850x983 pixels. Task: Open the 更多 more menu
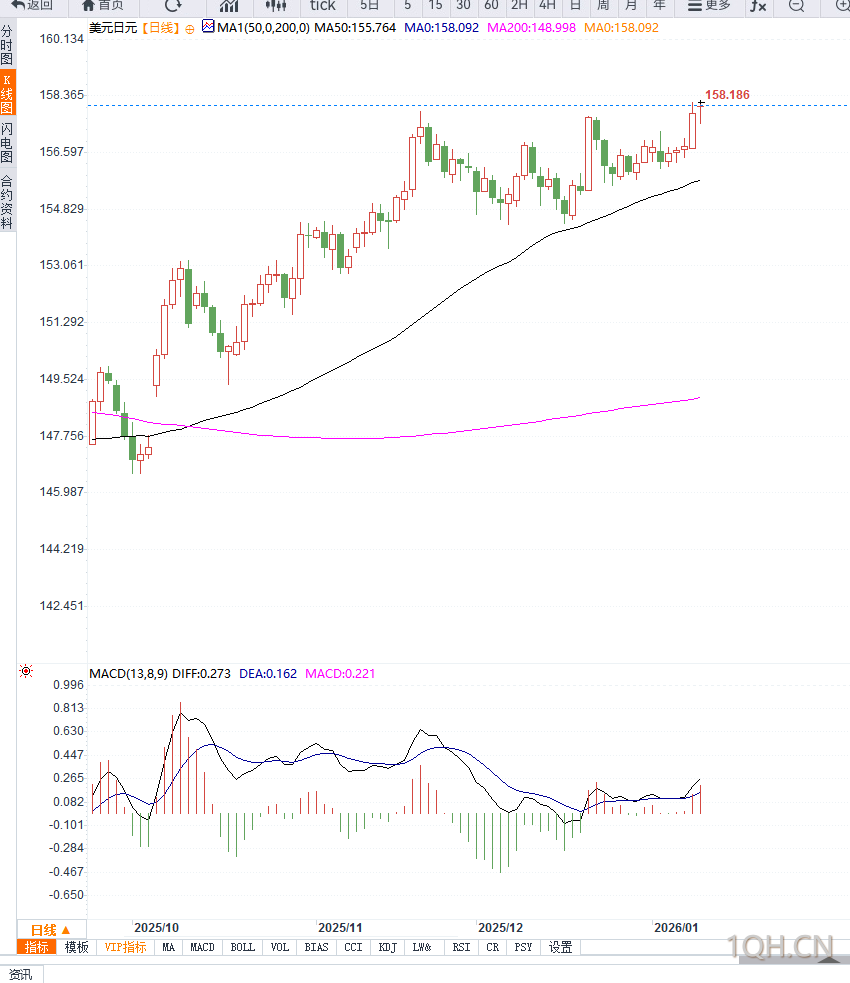709,5
